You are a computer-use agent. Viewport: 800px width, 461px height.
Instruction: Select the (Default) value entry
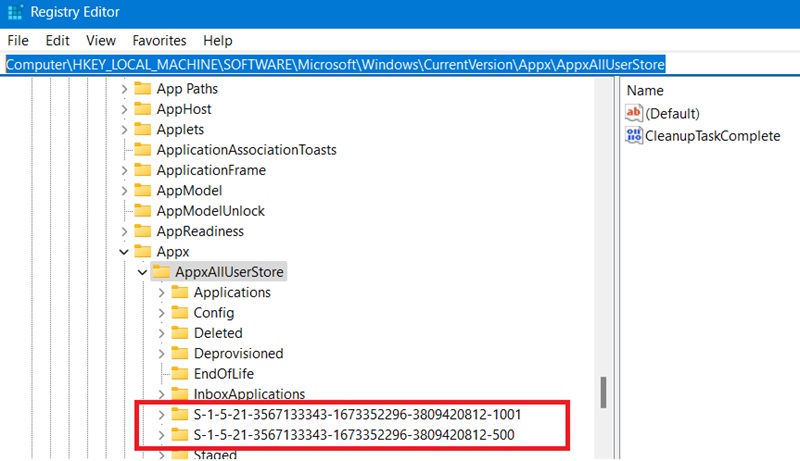coord(672,113)
